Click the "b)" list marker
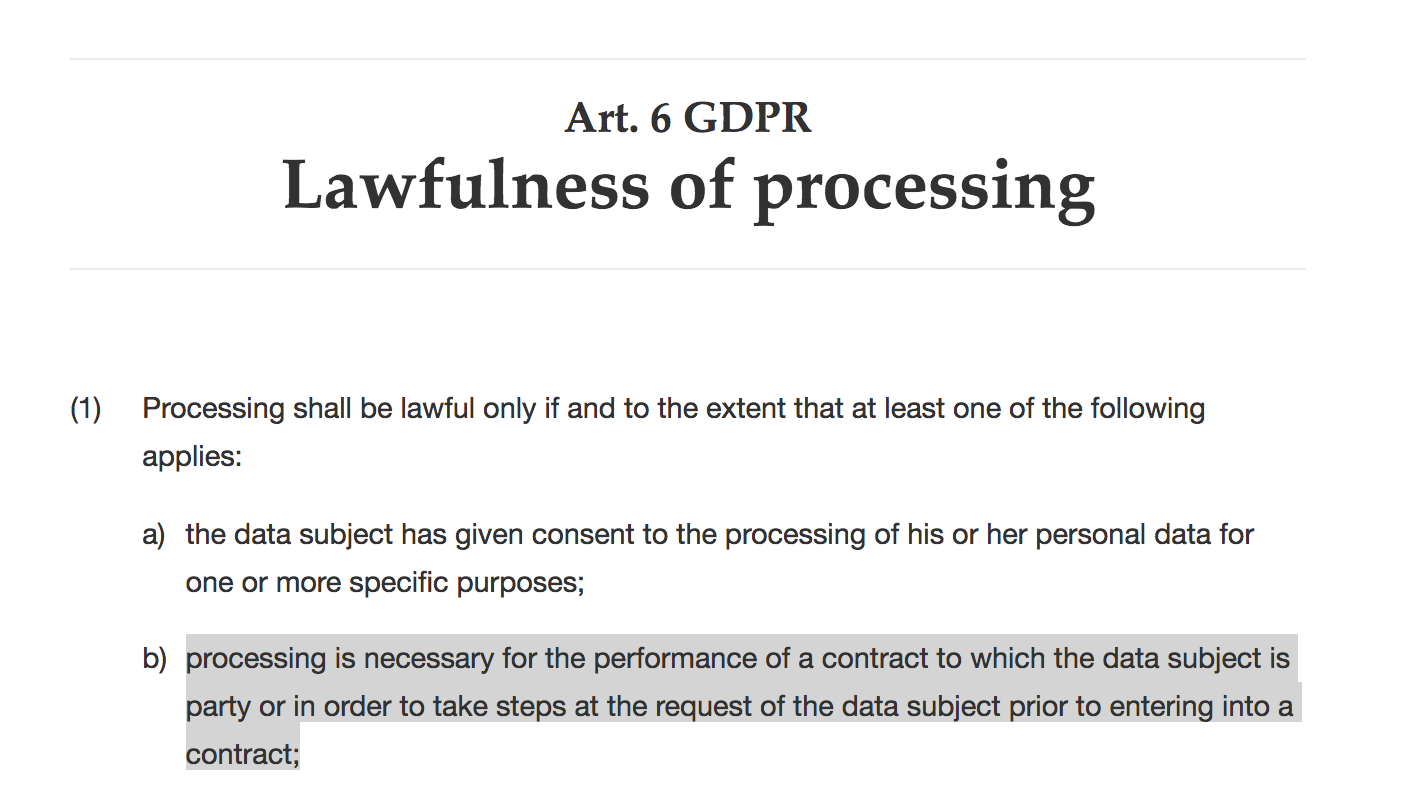This screenshot has width=1412, height=798. tap(154, 659)
